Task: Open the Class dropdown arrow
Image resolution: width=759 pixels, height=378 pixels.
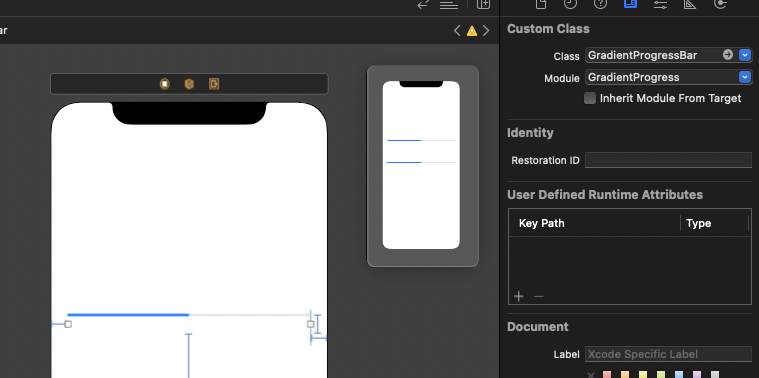Action: tap(745, 55)
